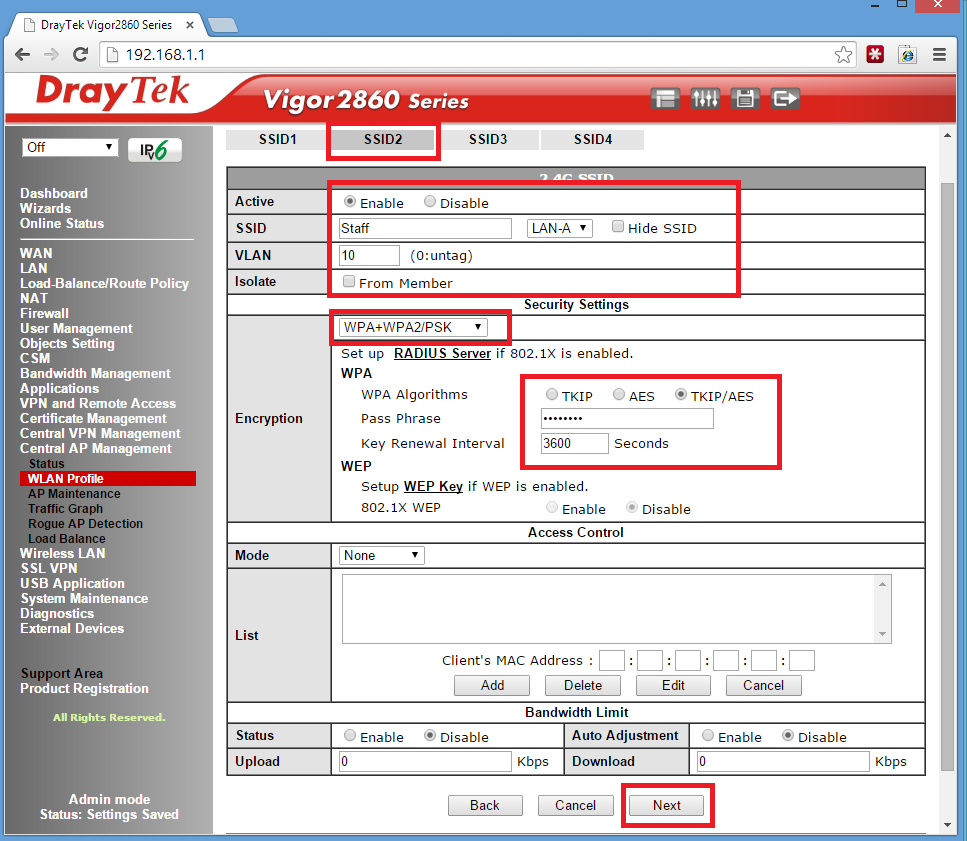Select TKIP/AES WPA algorithm

coord(681,394)
